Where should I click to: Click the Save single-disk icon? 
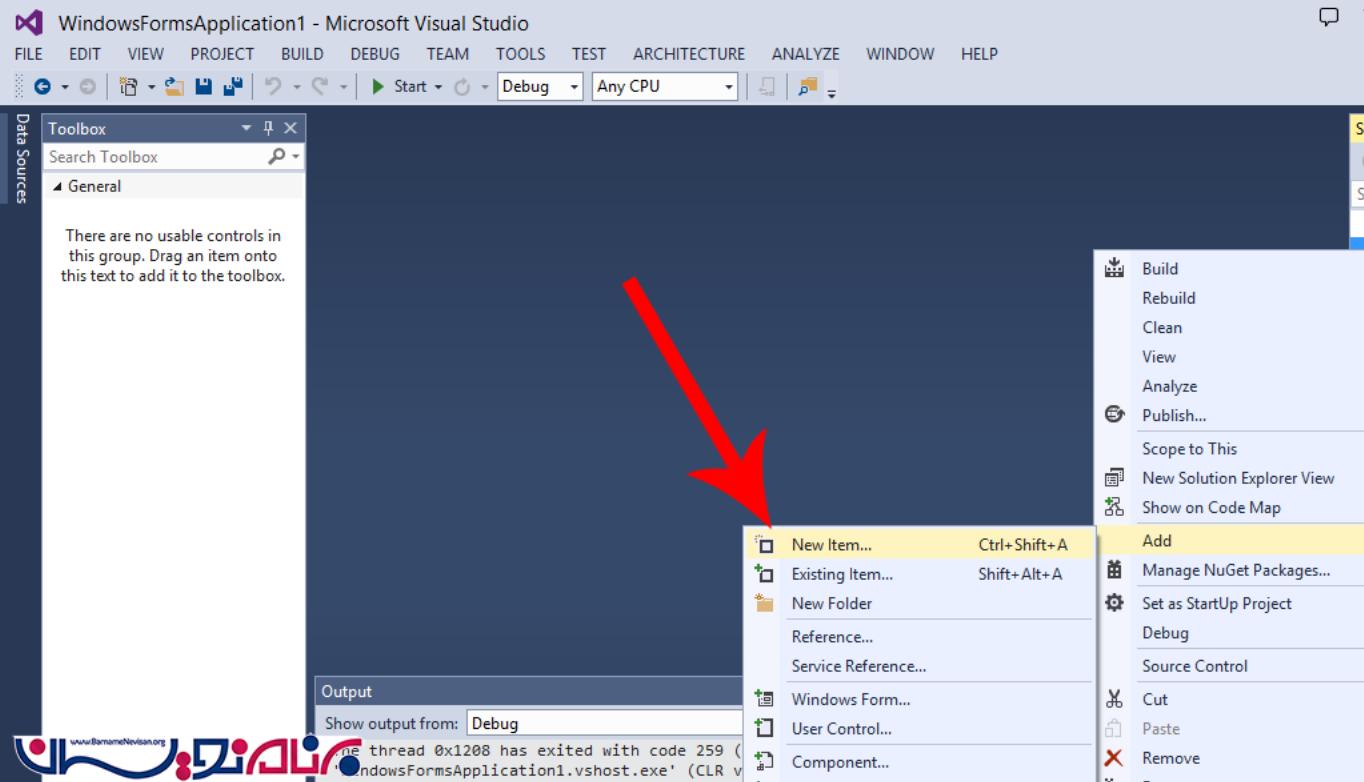(203, 87)
